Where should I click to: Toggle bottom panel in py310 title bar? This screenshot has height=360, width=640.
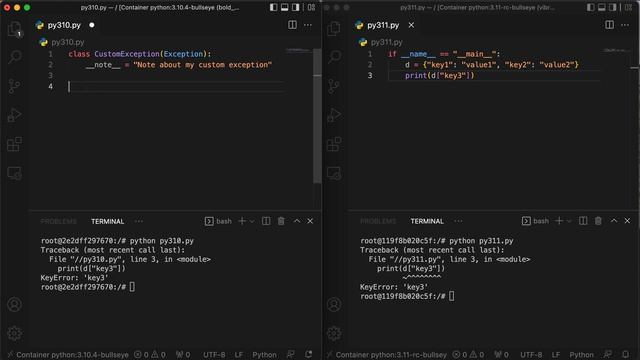click(x=284, y=7)
